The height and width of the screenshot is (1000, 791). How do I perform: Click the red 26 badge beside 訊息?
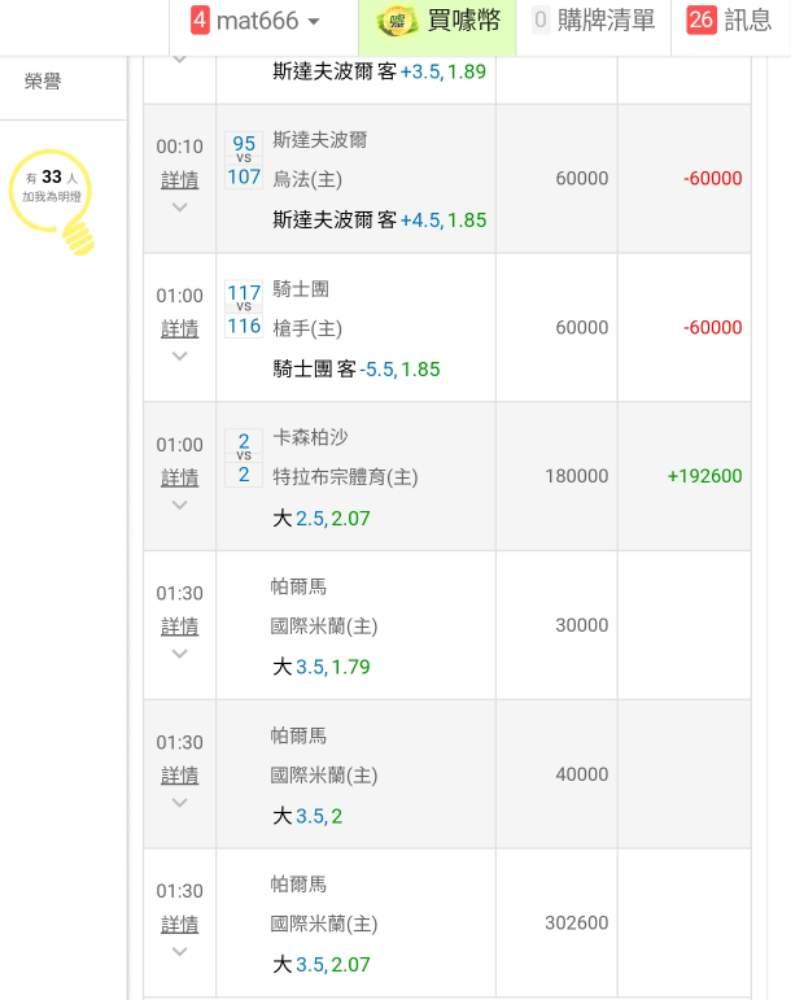702,21
